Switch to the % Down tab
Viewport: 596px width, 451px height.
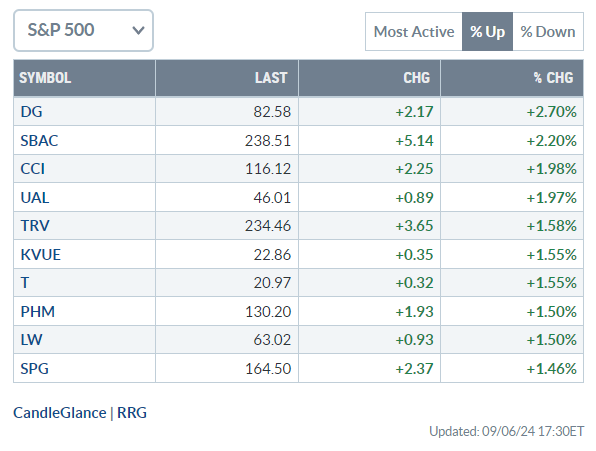548,32
